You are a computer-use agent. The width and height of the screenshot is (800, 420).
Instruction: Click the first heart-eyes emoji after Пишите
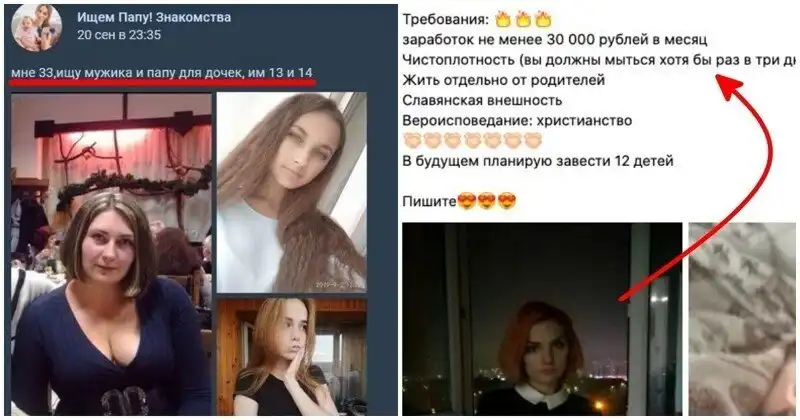(466, 201)
